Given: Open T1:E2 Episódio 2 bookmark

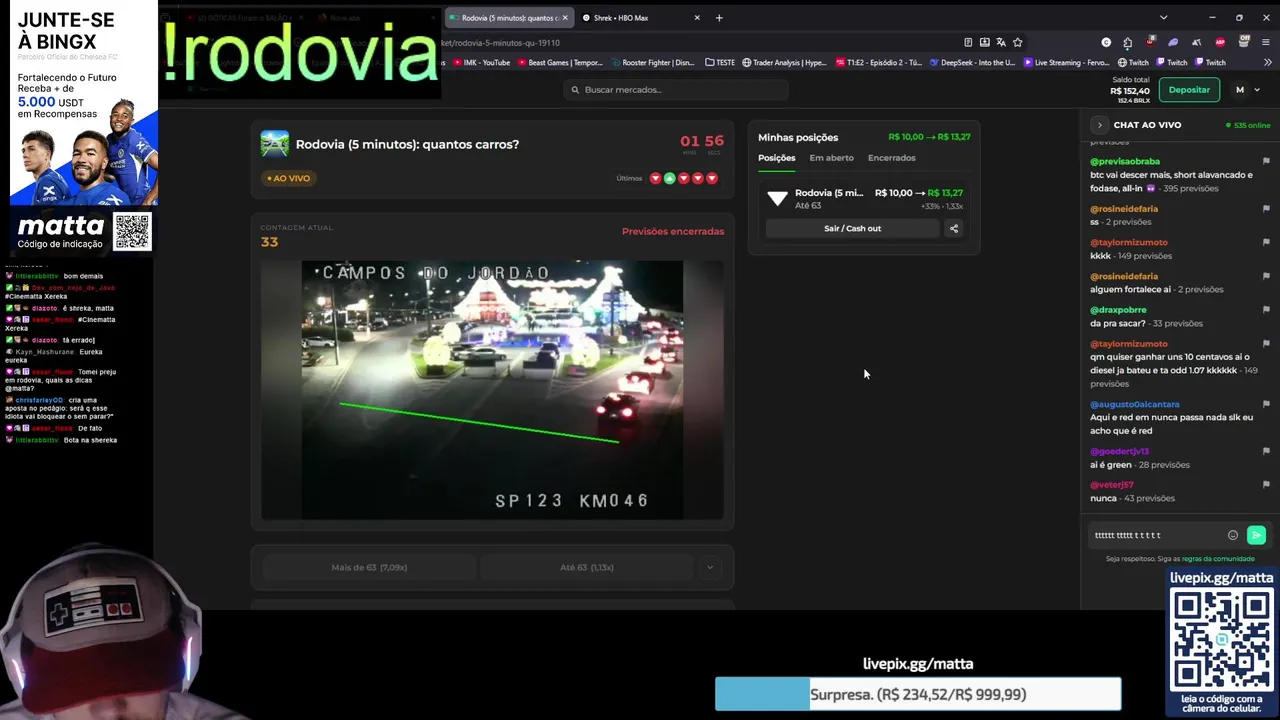Looking at the screenshot, I should 880,62.
